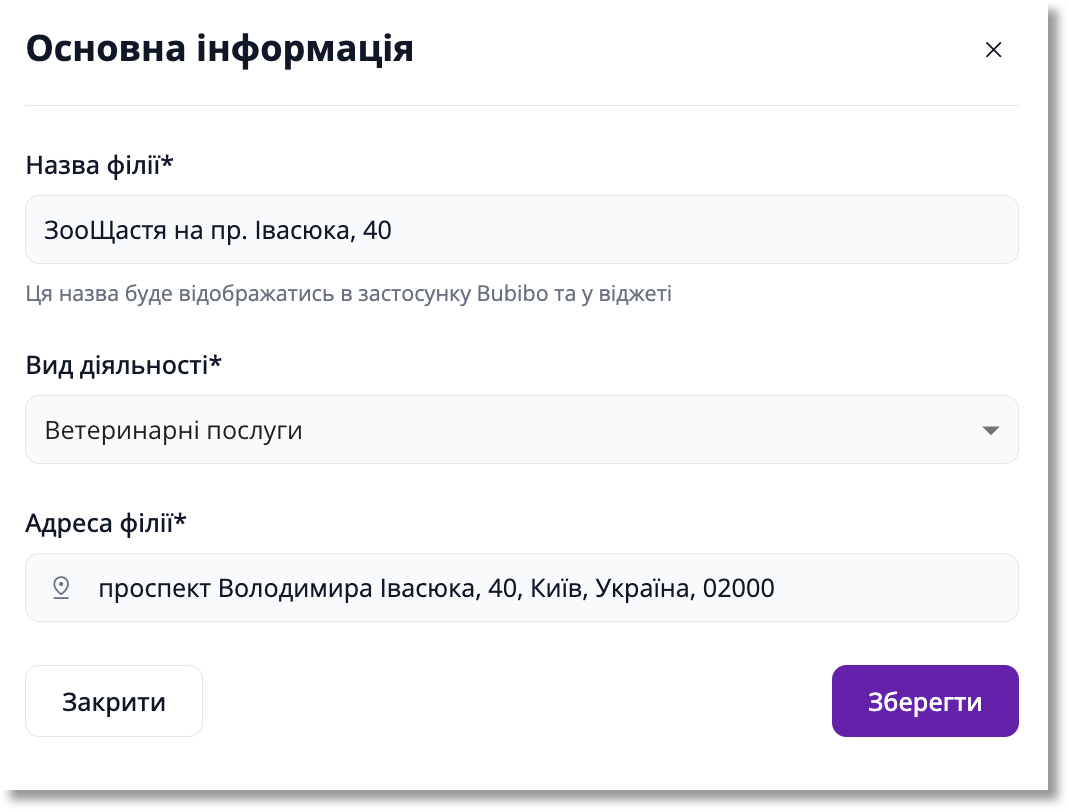Focus the Назва філії input field
This screenshot has height=810, width=1068.
point(522,230)
